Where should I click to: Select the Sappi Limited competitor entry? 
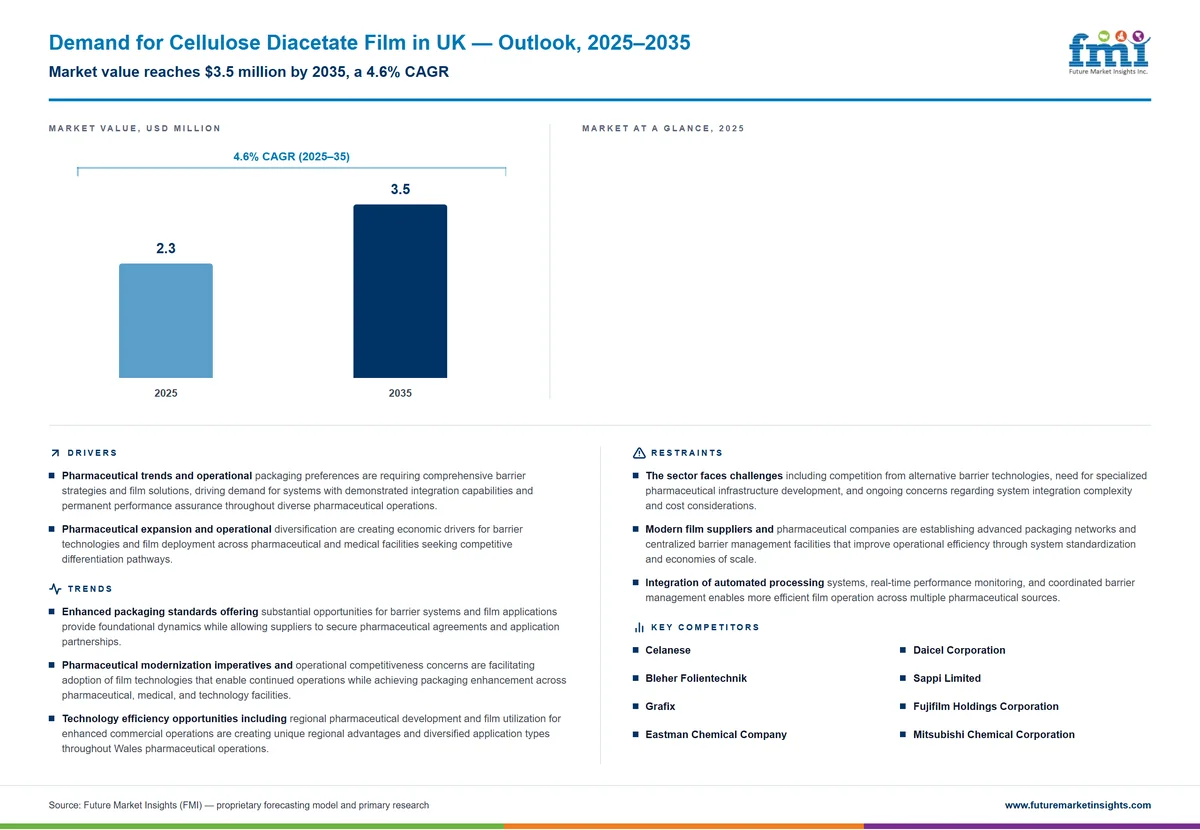coord(947,678)
